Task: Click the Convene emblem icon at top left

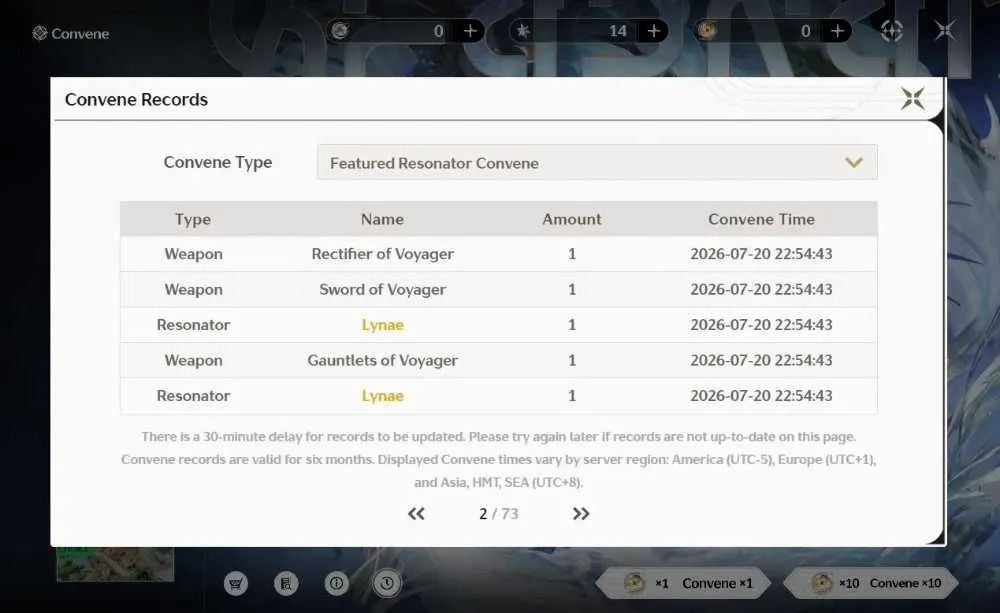Action: tap(40, 33)
